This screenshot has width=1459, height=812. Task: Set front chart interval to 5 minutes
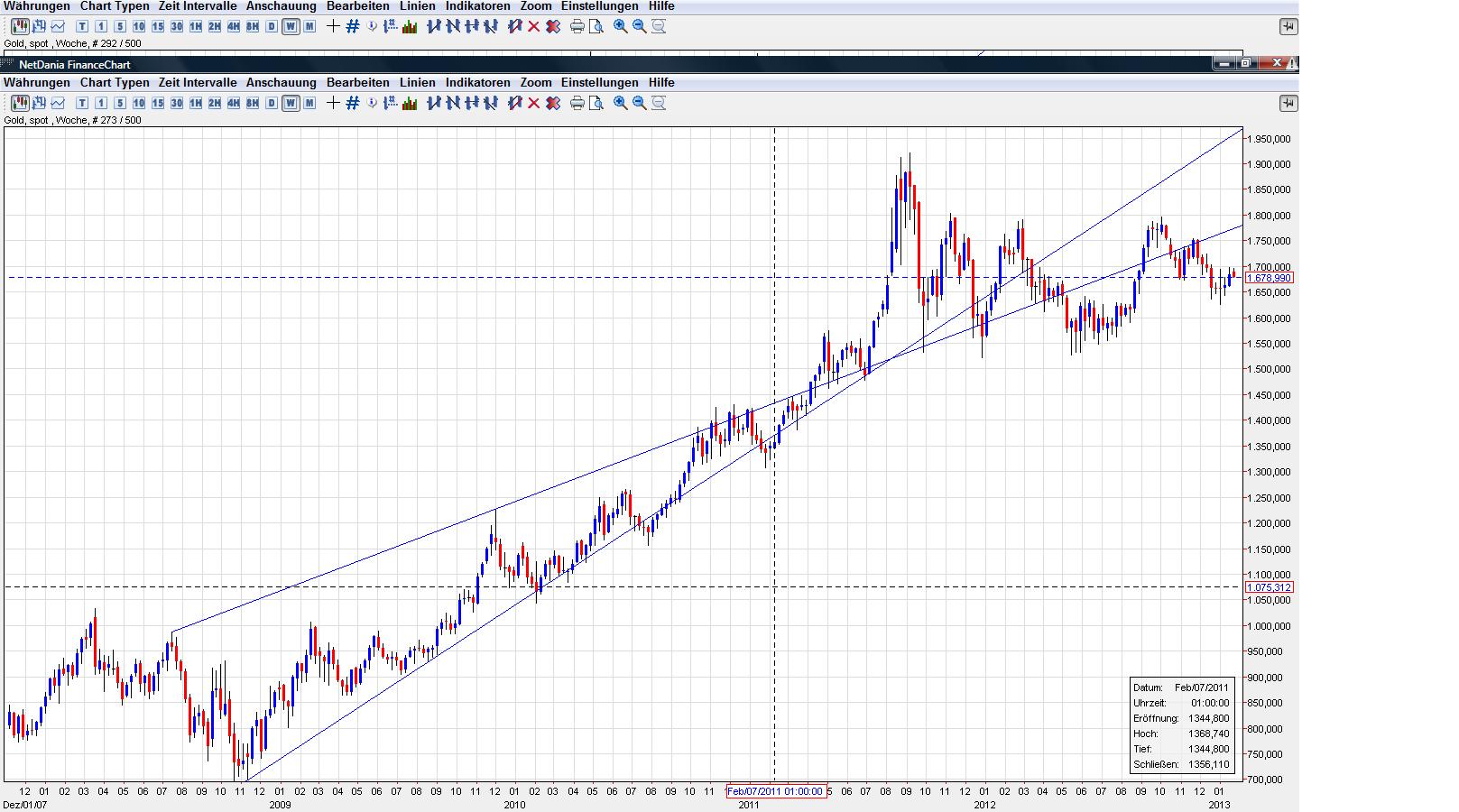click(x=120, y=103)
